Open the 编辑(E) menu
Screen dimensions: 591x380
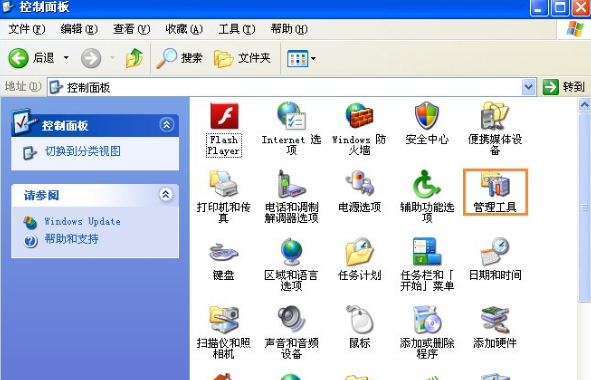[x=79, y=29]
